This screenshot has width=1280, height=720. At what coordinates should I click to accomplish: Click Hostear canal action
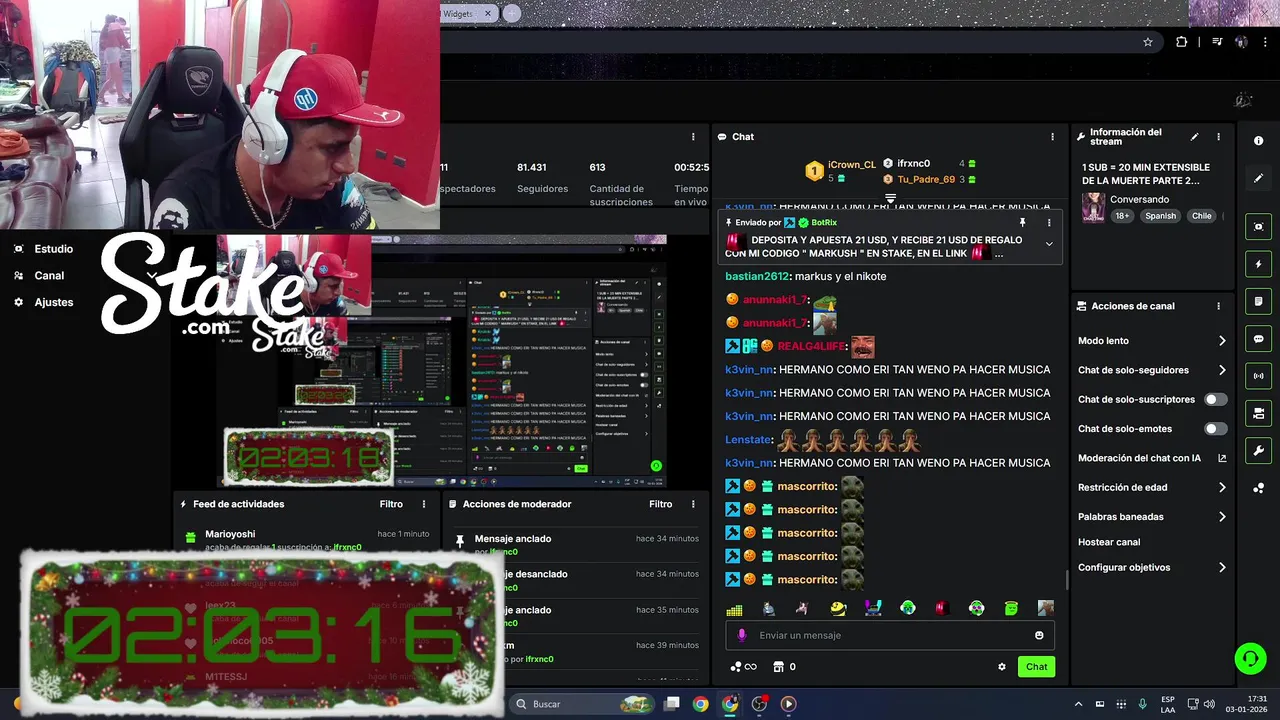point(1109,542)
